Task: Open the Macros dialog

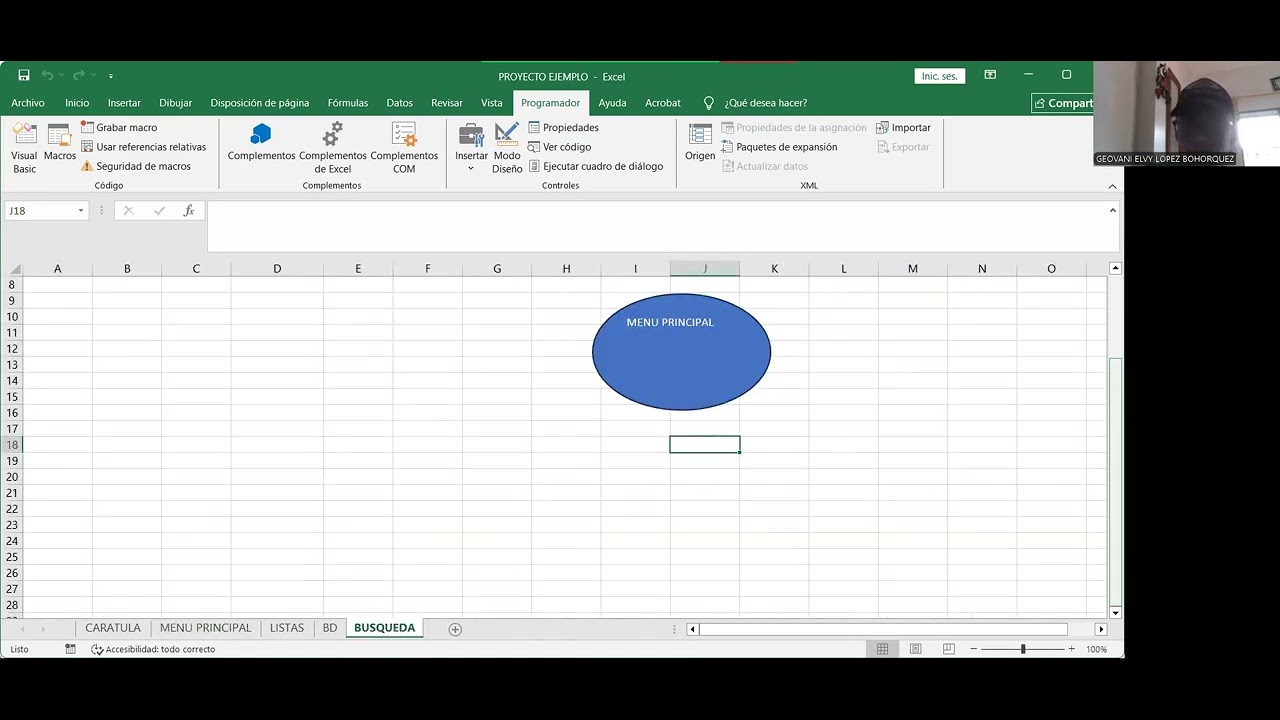Action: click(60, 143)
